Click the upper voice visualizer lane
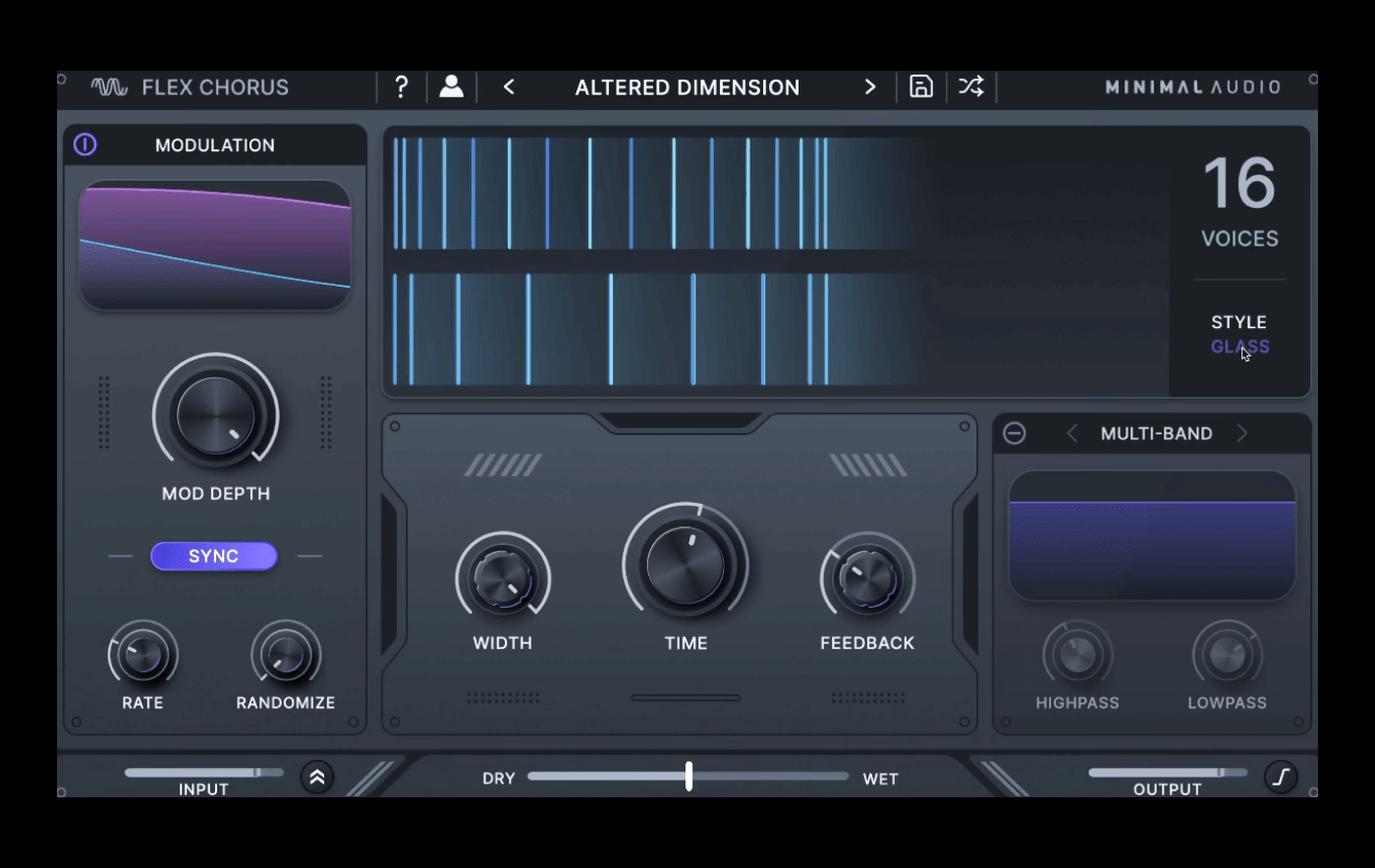 [x=656, y=193]
